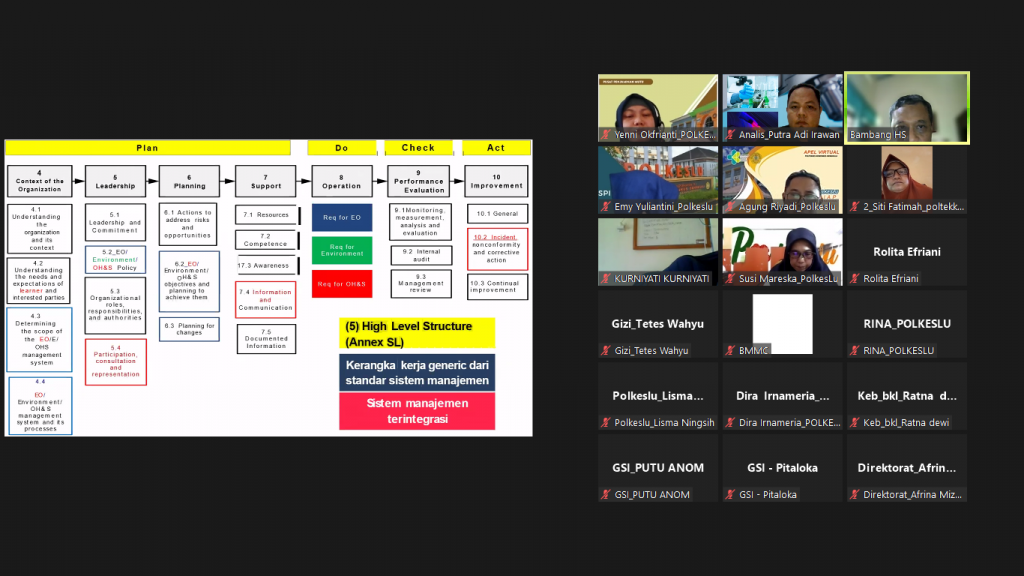Select the GSI - Pitaloka participant tile
1024x576 pixels.
tap(782, 468)
